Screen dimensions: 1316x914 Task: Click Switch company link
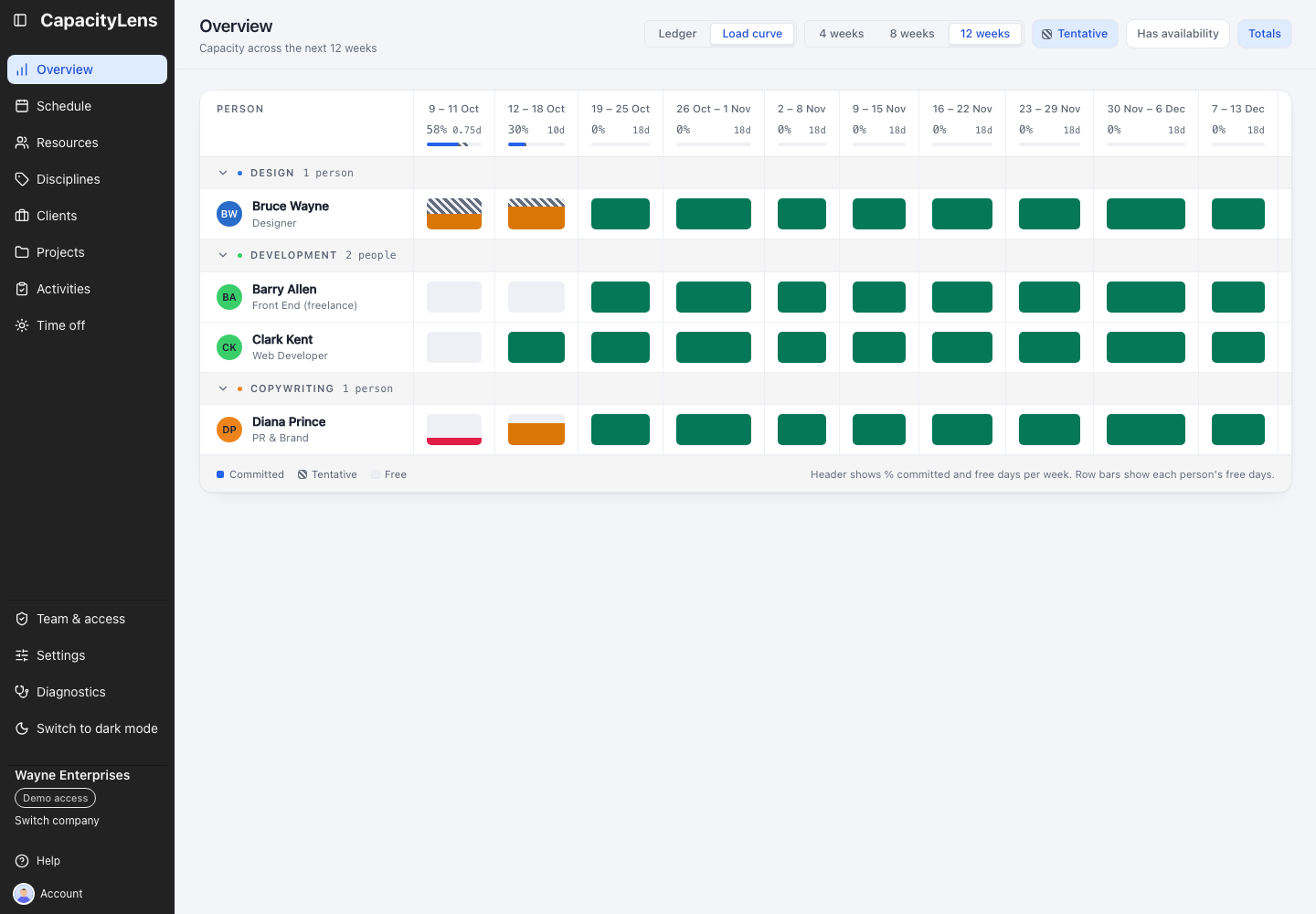point(57,821)
